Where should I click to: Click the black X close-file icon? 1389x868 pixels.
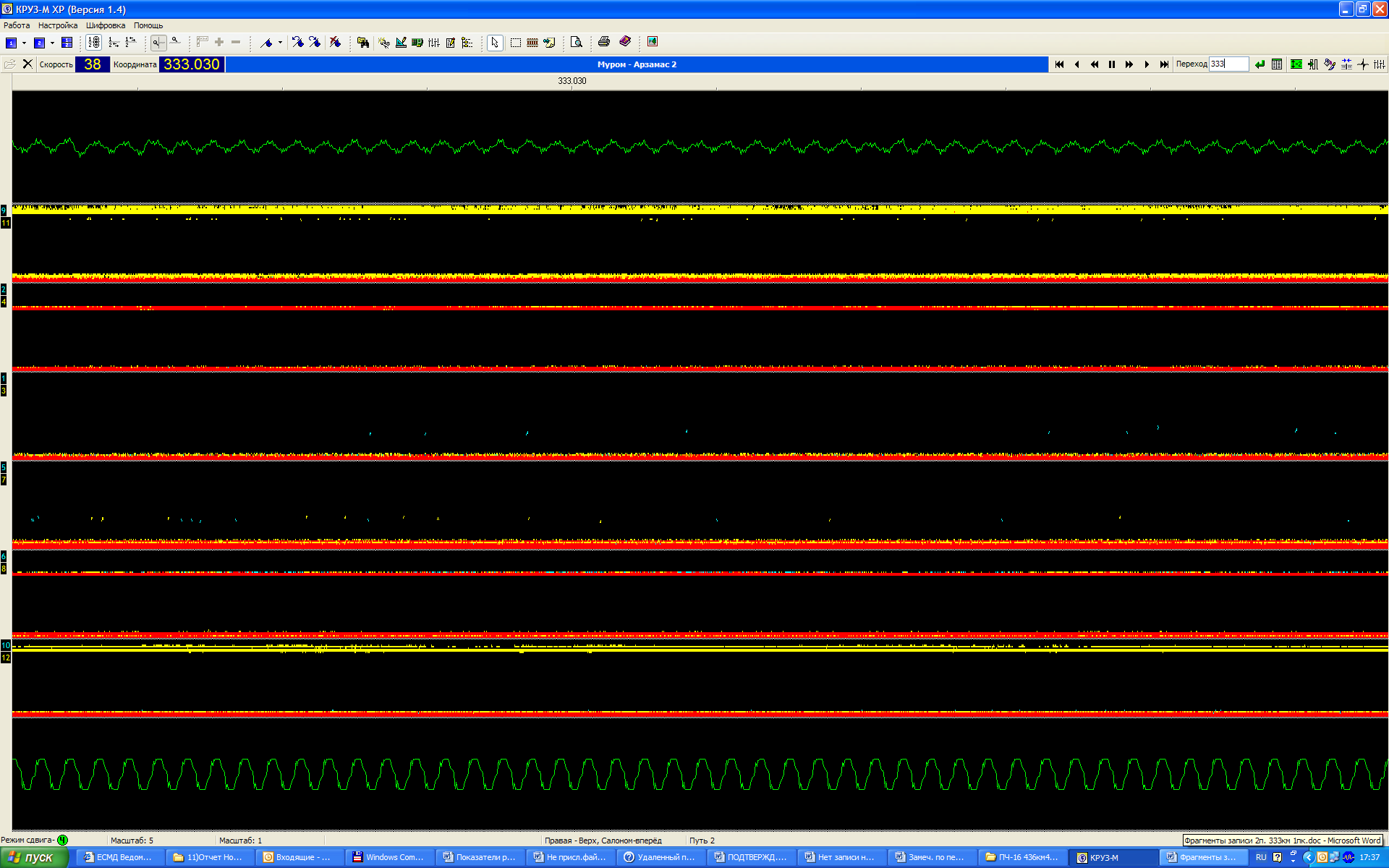27,64
